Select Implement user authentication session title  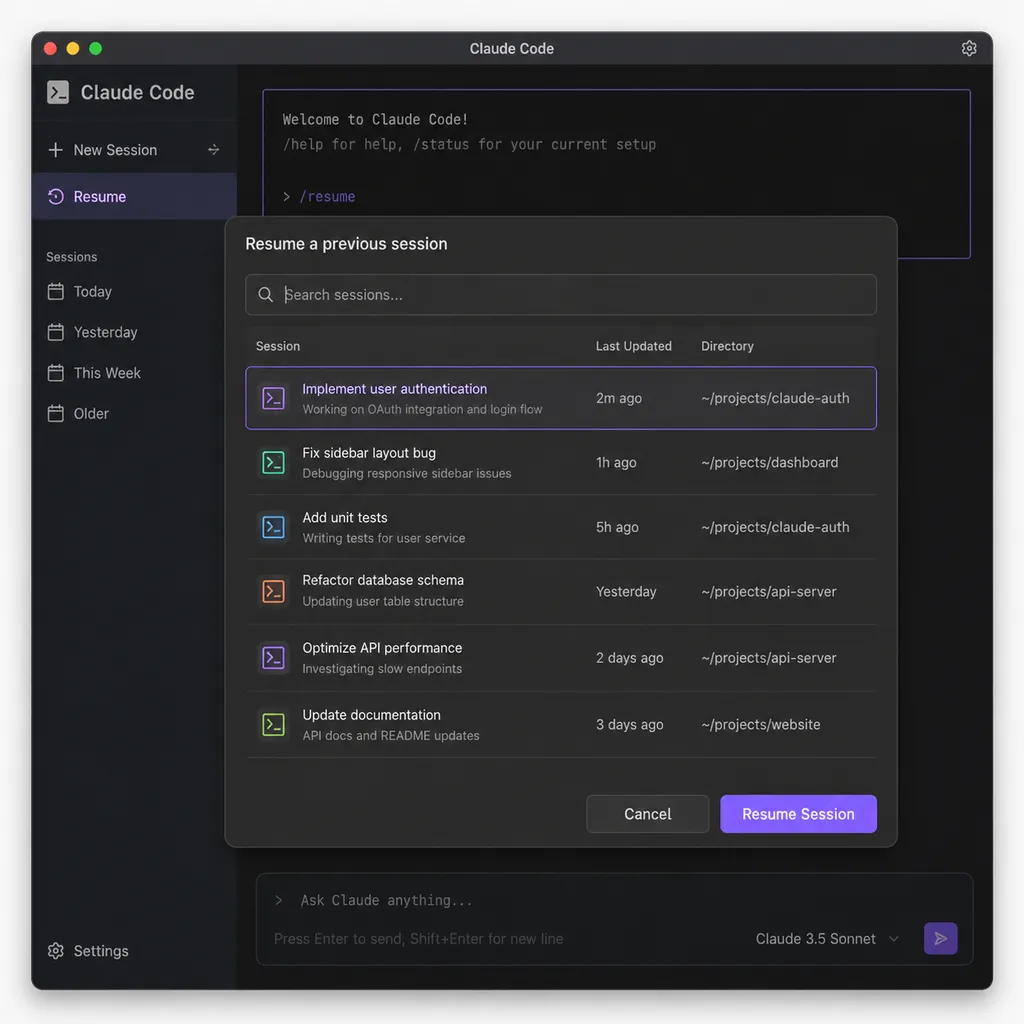click(x=394, y=389)
